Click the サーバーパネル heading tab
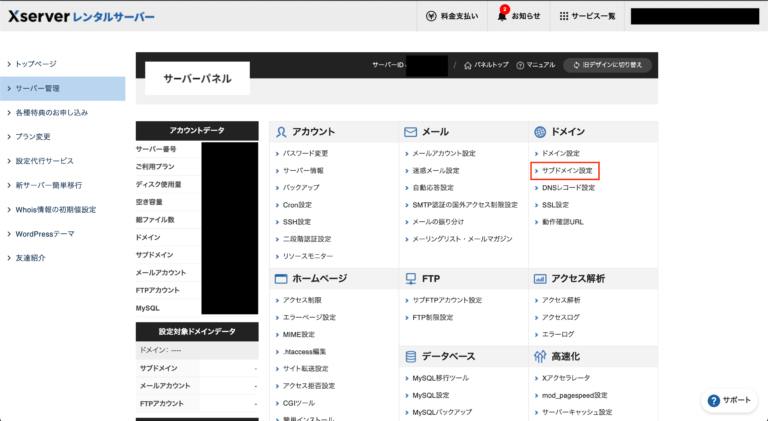This screenshot has width=768, height=421. pos(197,79)
